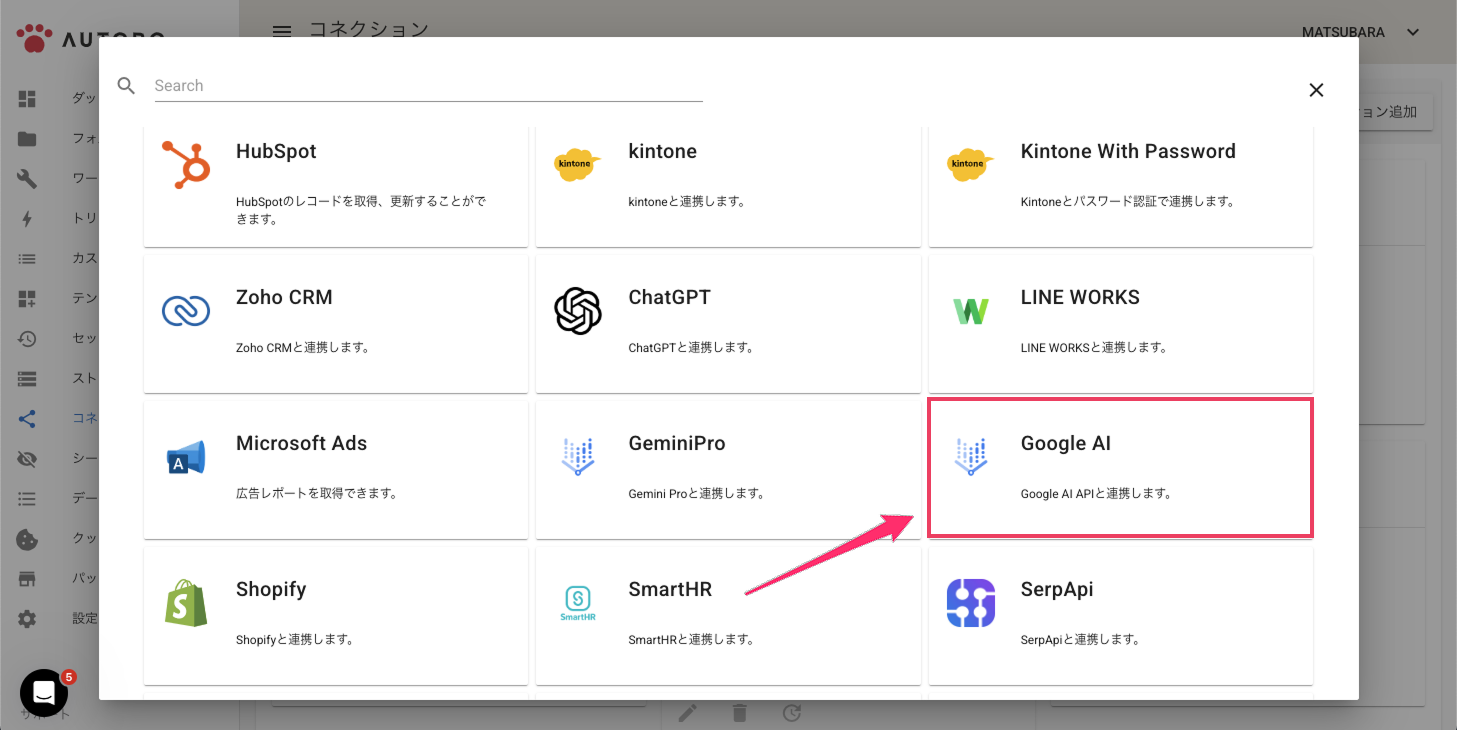Viewport: 1457px width, 730px height.
Task: Open the folder sidebar icon
Action: click(x=27, y=139)
